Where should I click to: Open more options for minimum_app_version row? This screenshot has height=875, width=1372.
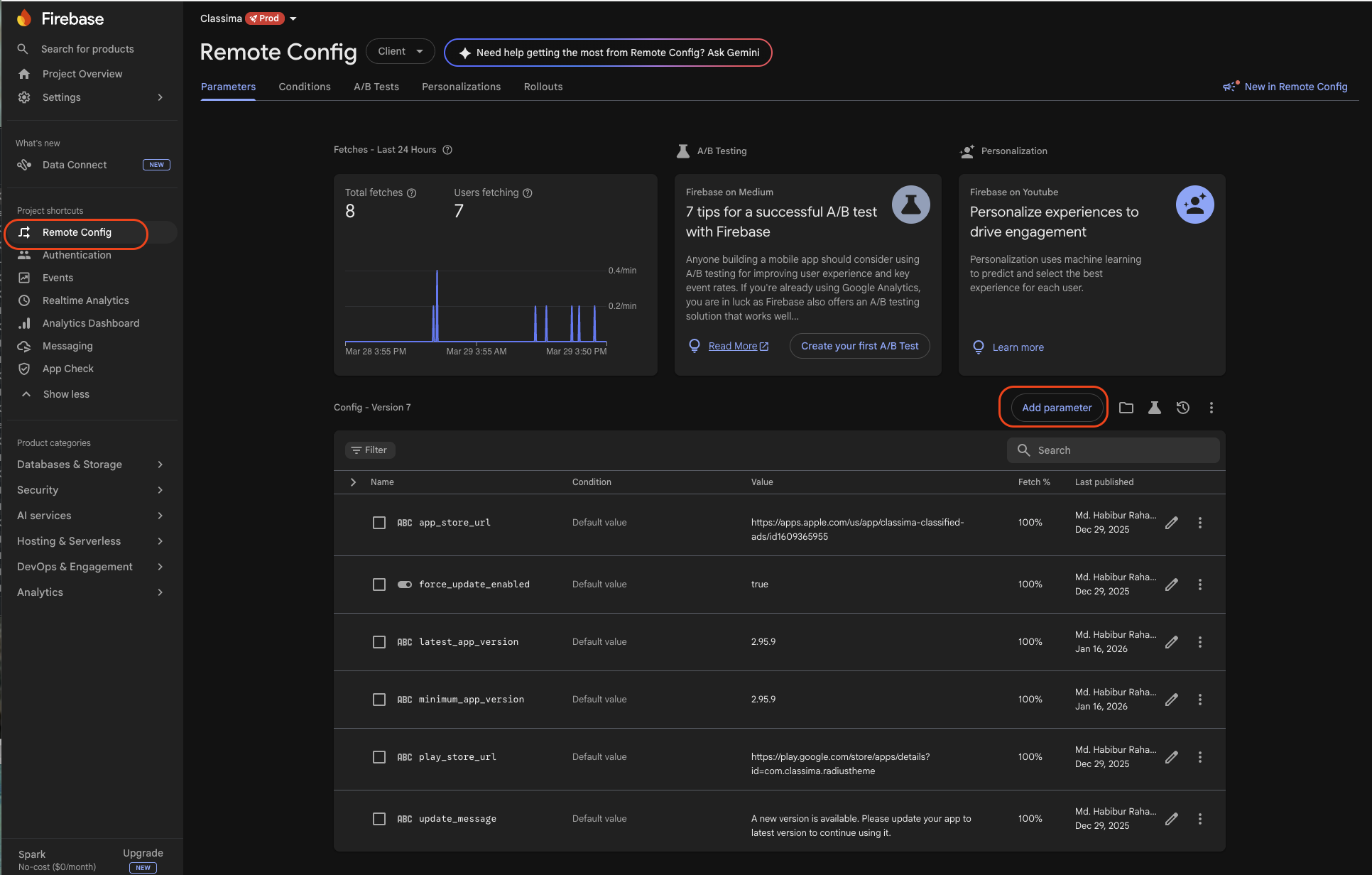(x=1200, y=700)
